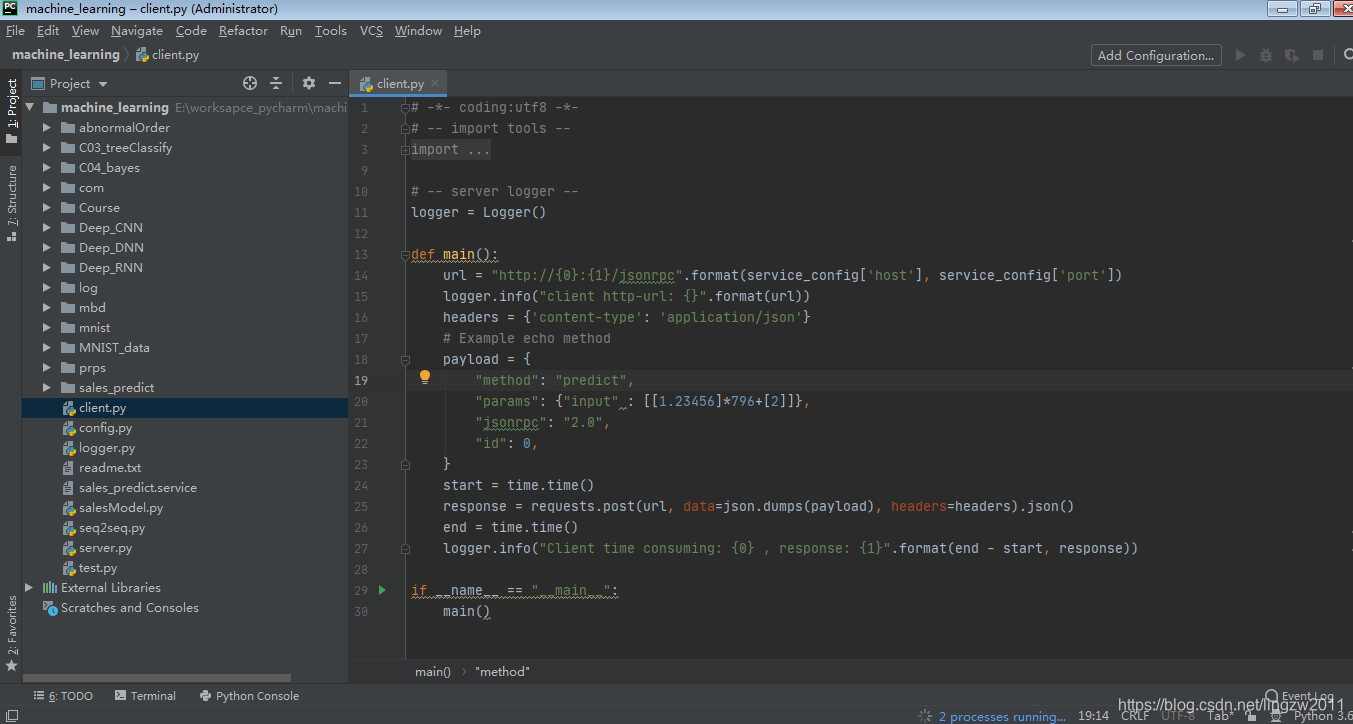
Task: Expand the Deep_CNN folder
Action: pyautogui.click(x=47, y=228)
